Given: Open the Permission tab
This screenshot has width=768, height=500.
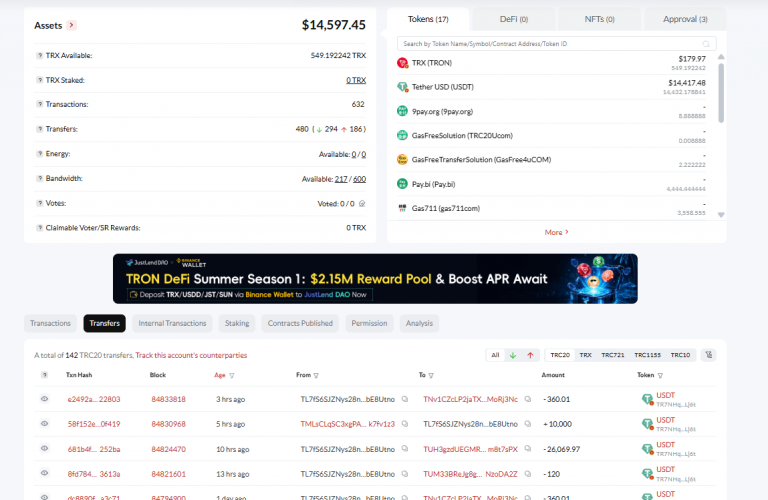Looking at the screenshot, I should (x=369, y=323).
